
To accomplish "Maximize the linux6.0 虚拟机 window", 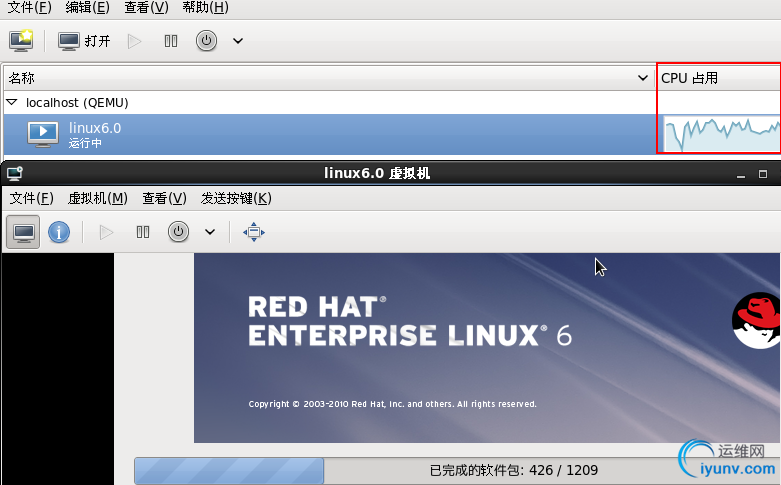I will click(763, 174).
